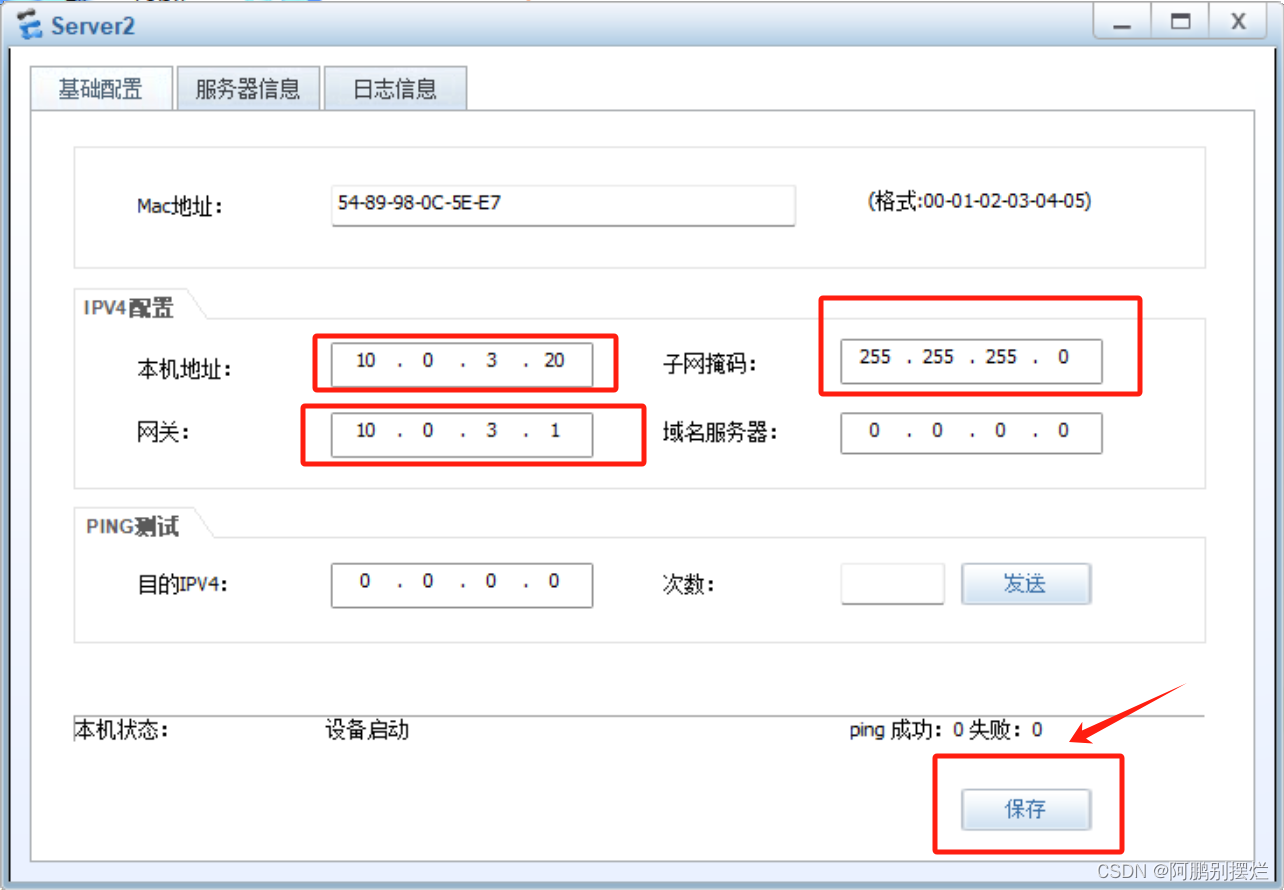Click the IPV4配置 group label
Screen dimensions: 1284x890
tap(129, 308)
